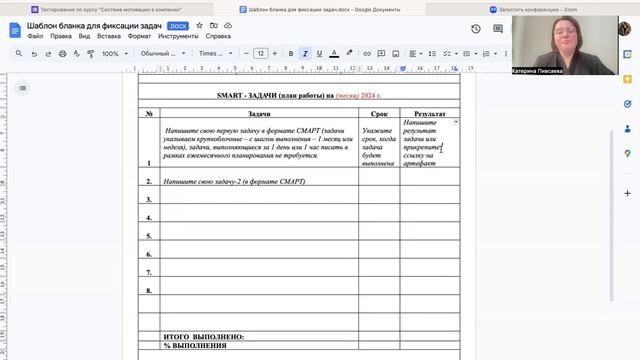This screenshot has height=360, width=640.
Task: Click the Задачи column header
Action: click(x=259, y=114)
